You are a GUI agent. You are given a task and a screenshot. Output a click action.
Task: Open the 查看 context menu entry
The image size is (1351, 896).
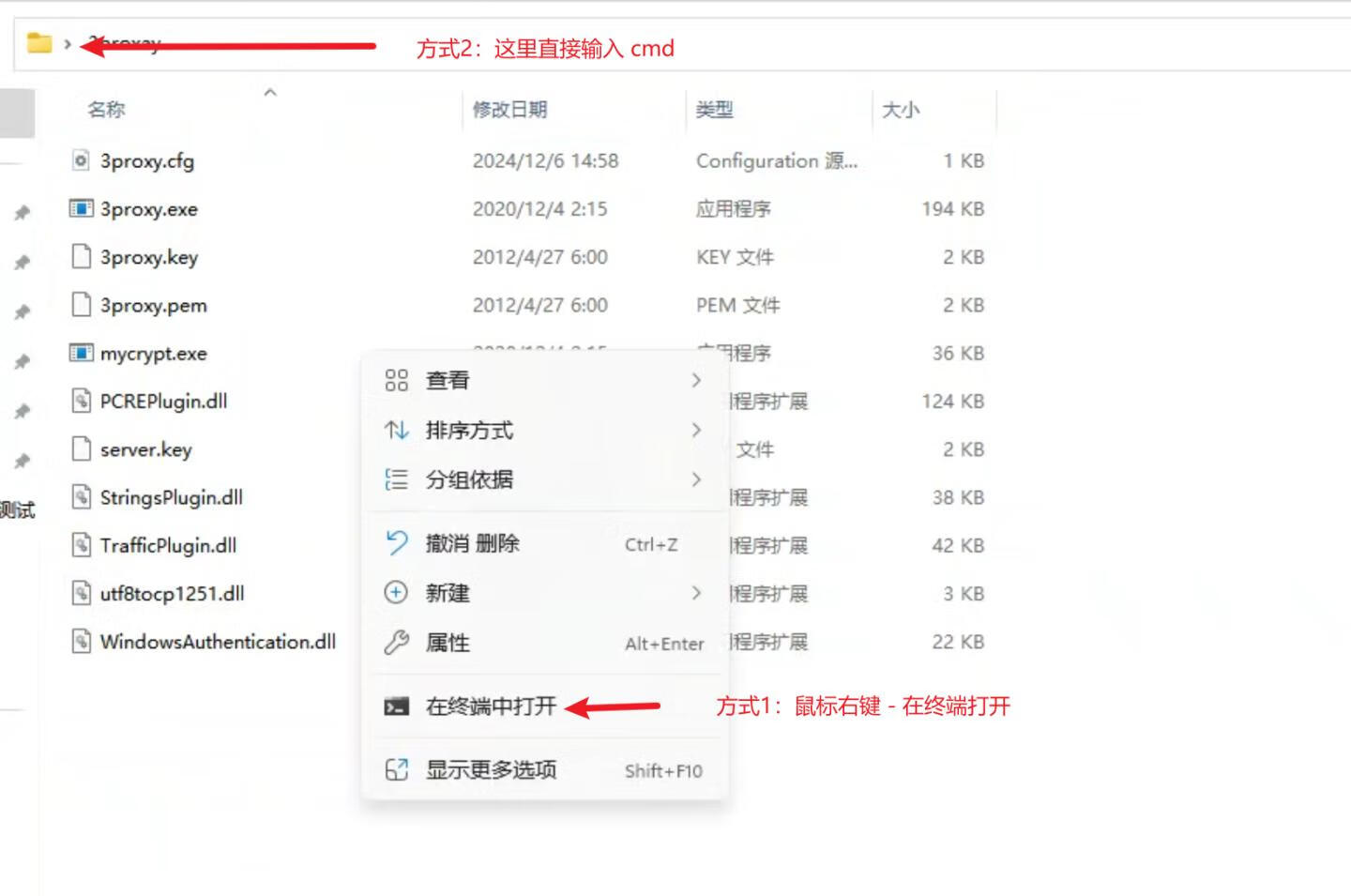coord(544,380)
